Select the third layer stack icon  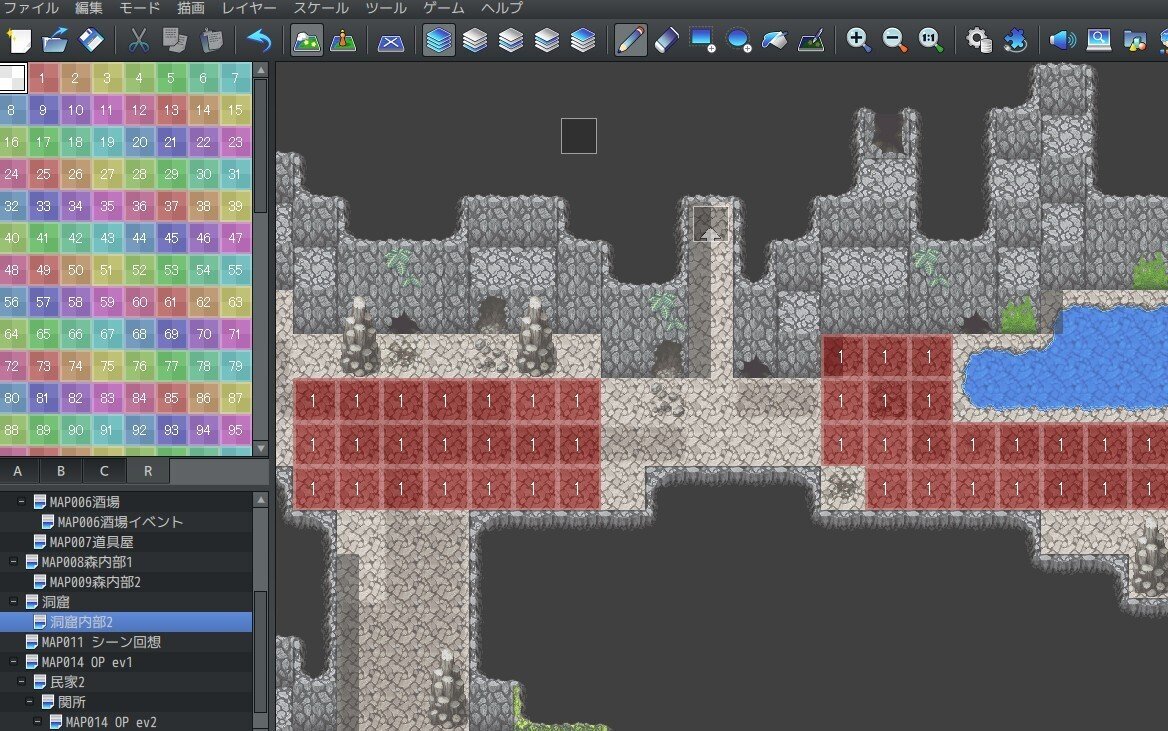[510, 39]
